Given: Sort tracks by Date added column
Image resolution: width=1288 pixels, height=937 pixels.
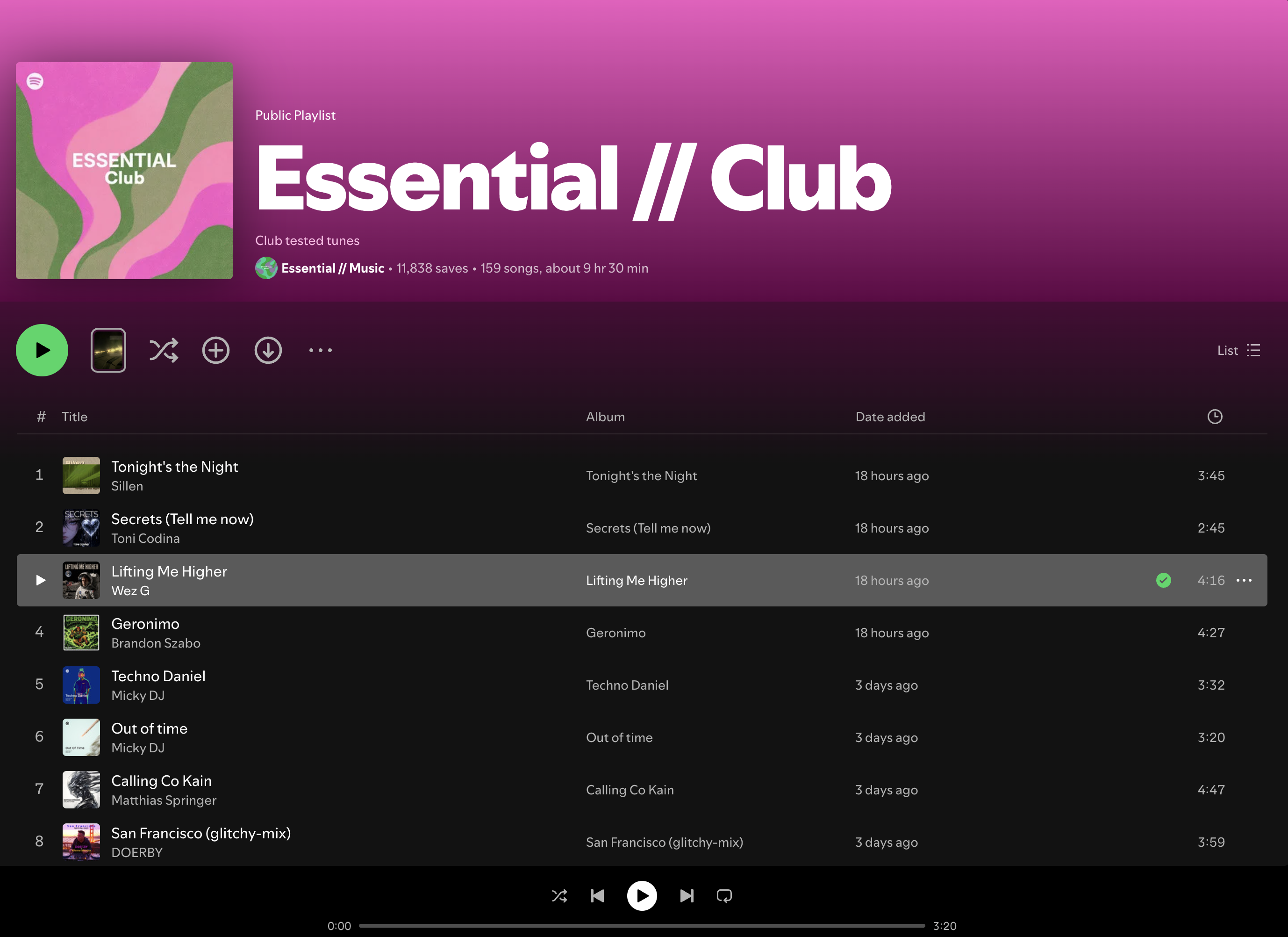Looking at the screenshot, I should [890, 417].
